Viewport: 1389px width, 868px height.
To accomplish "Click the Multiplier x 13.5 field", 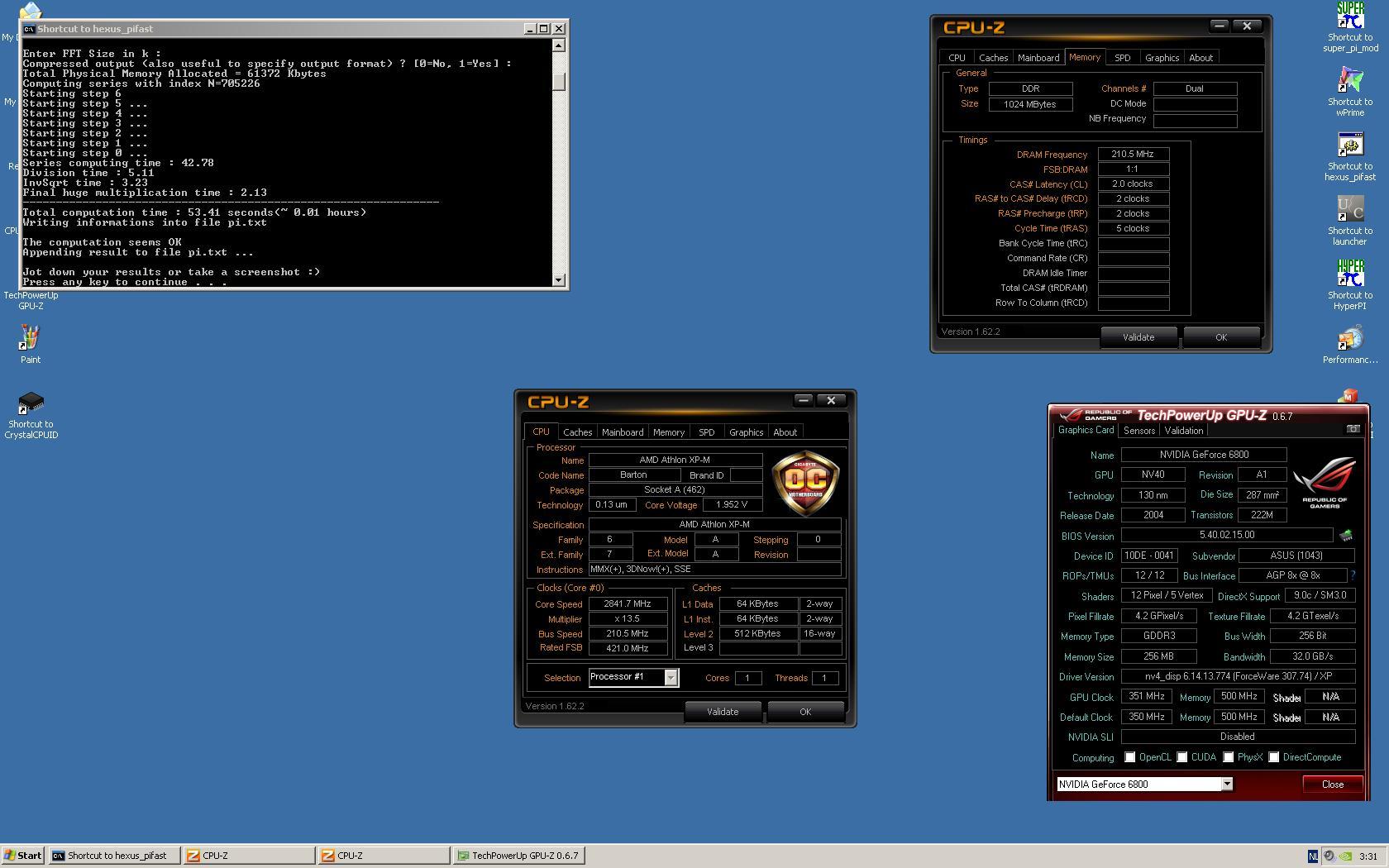I will point(628,619).
